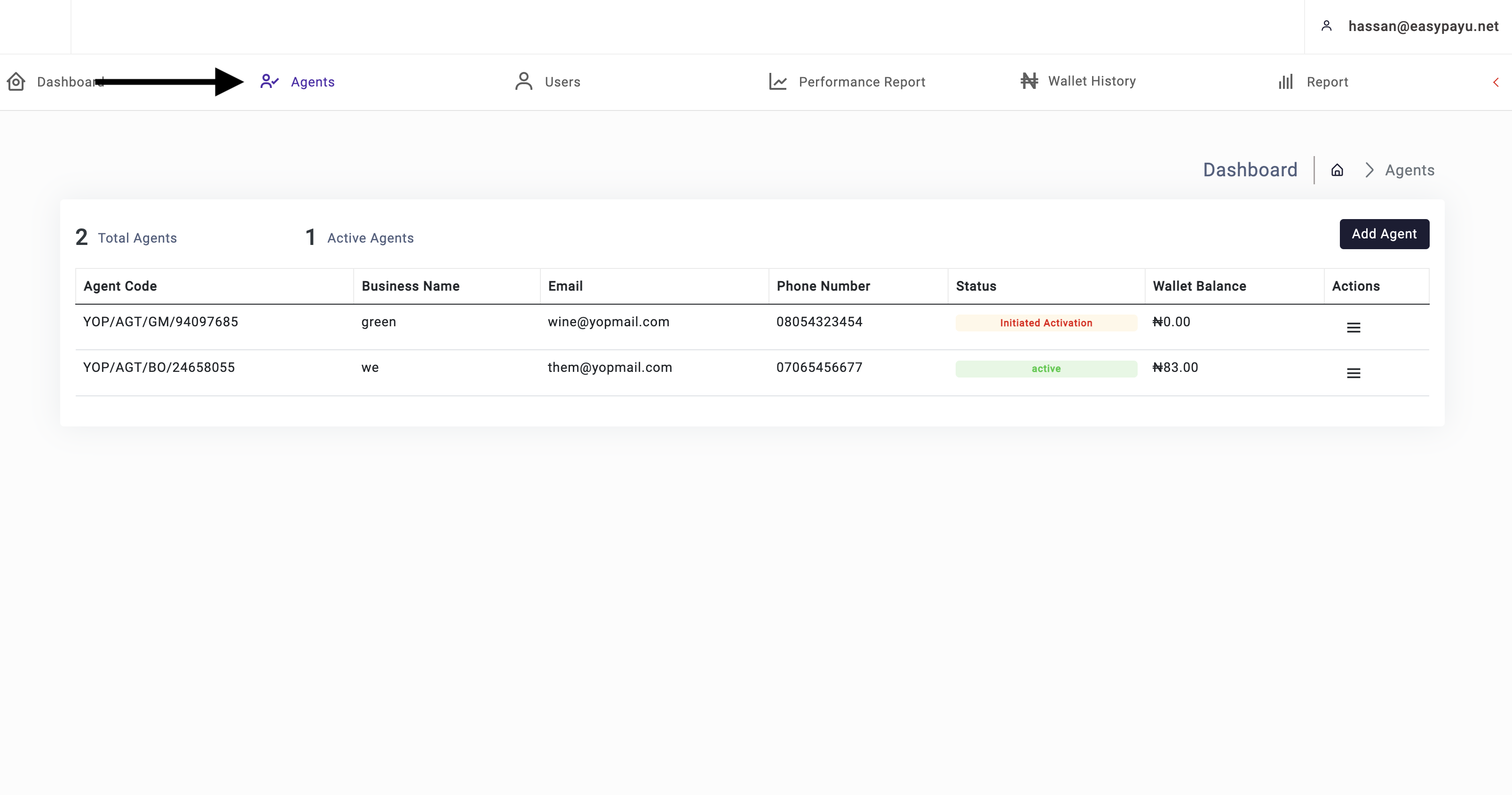Image resolution: width=1512 pixels, height=795 pixels.
Task: Click the Dashboard home icon in navbar
Action: (16, 81)
